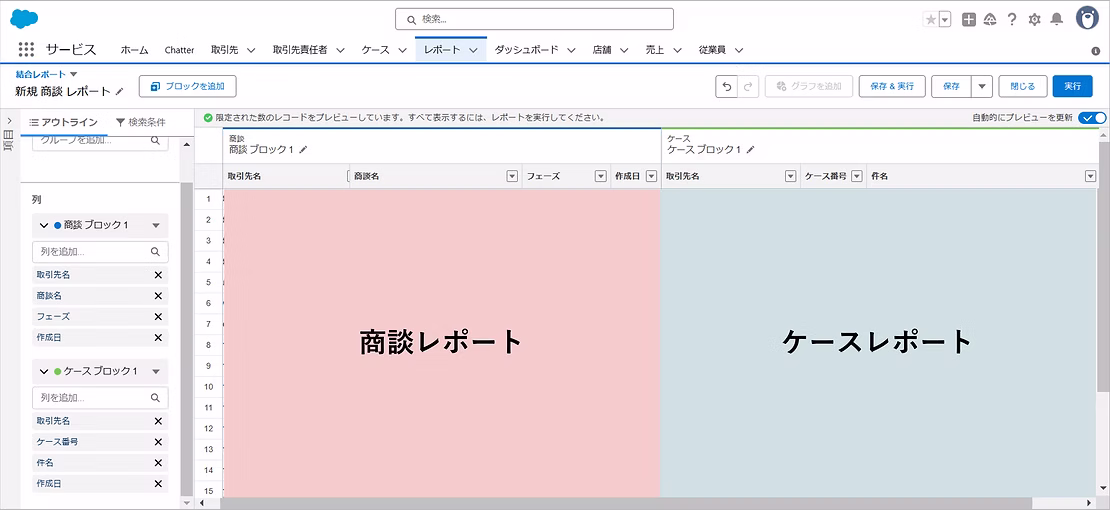Click 列を追加 field under 商談 ブロック 1

[101, 251]
